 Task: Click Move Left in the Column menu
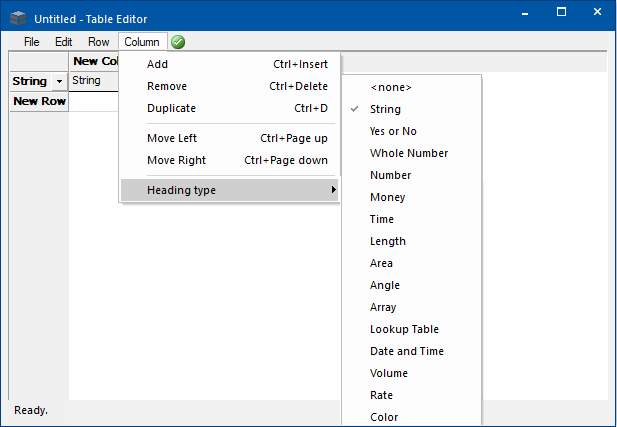pyautogui.click(x=172, y=138)
